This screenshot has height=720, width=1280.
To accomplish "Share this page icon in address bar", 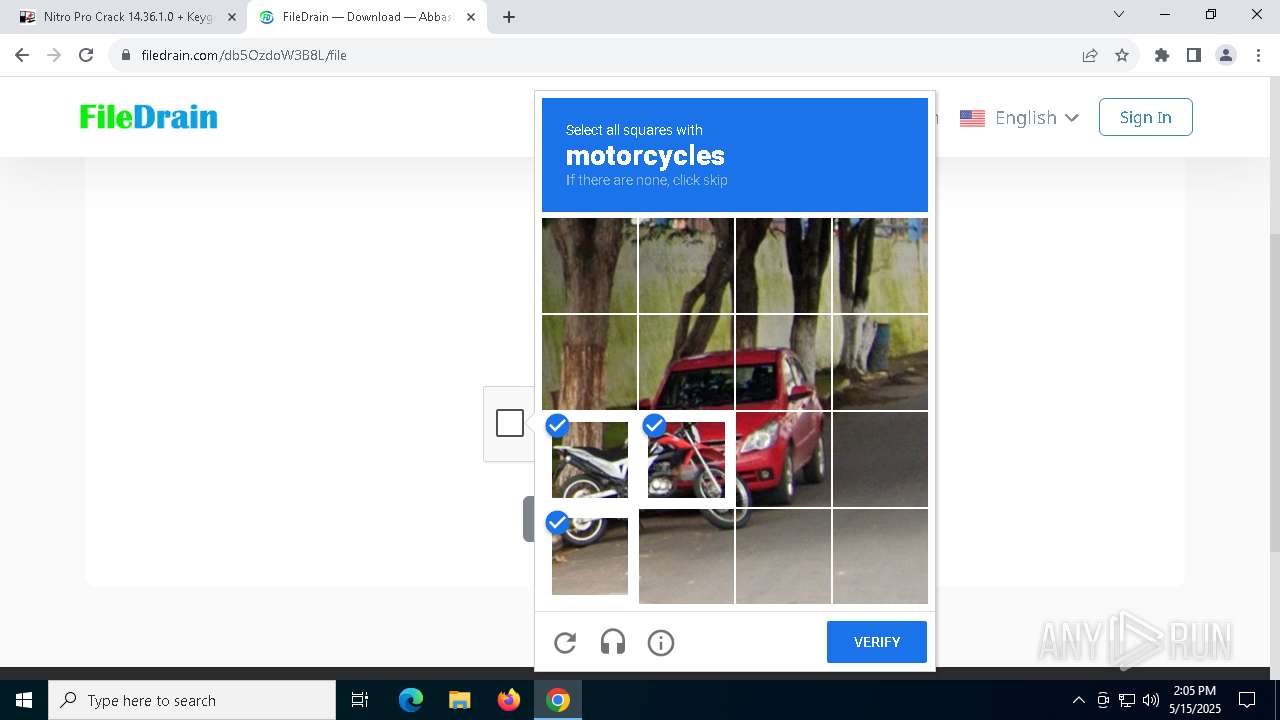I will (x=1090, y=55).
